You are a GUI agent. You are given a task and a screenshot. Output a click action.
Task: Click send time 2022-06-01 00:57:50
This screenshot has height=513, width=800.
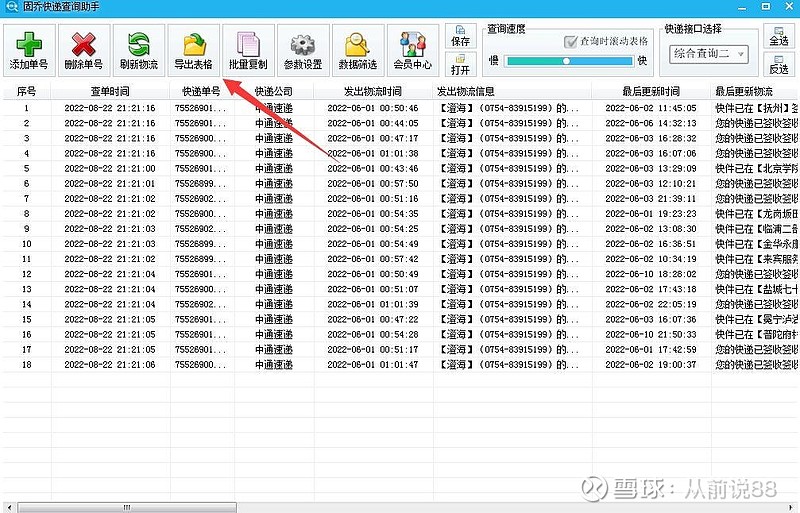(x=372, y=183)
